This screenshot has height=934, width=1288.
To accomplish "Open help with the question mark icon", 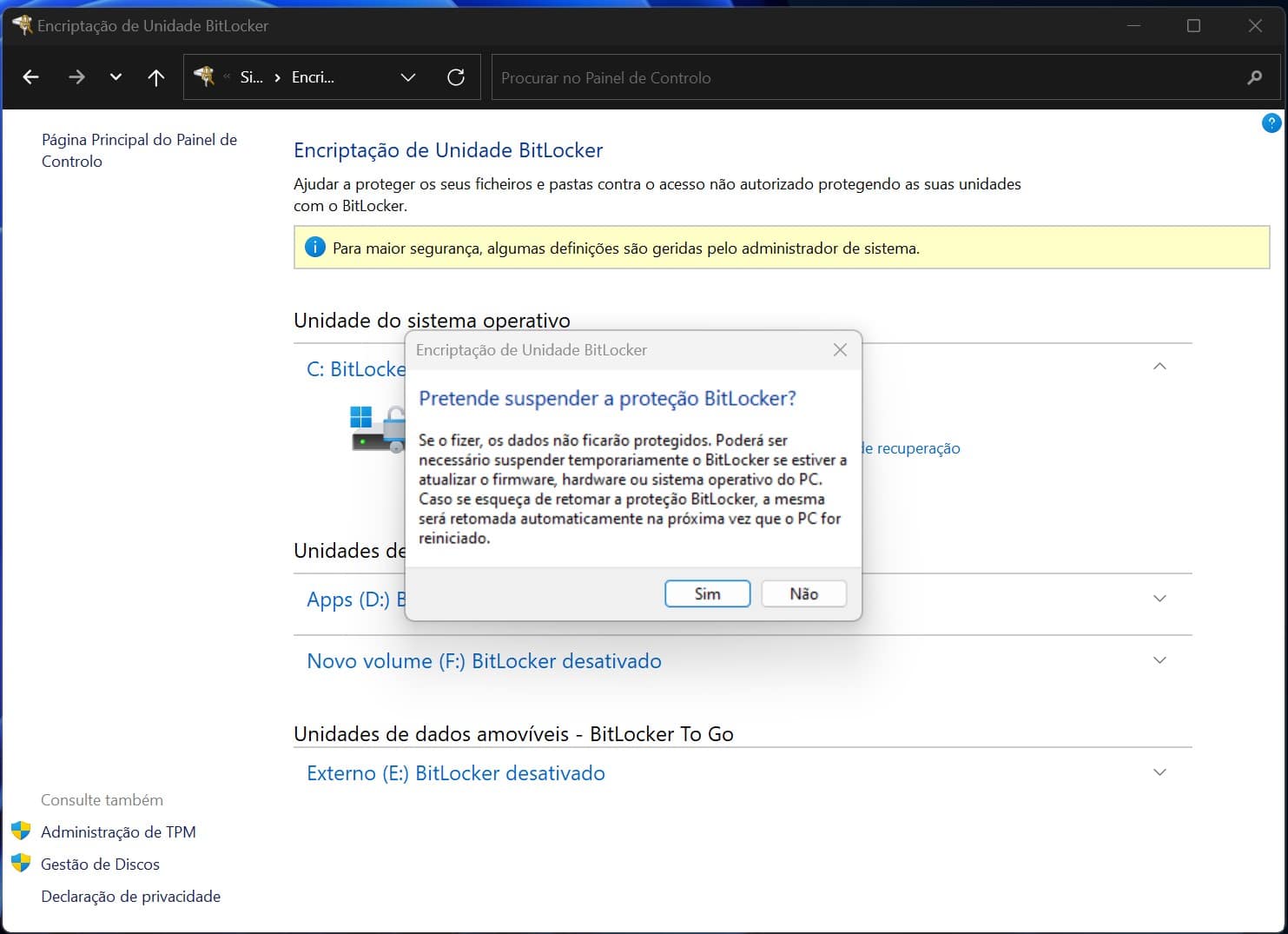I will 1271,123.
